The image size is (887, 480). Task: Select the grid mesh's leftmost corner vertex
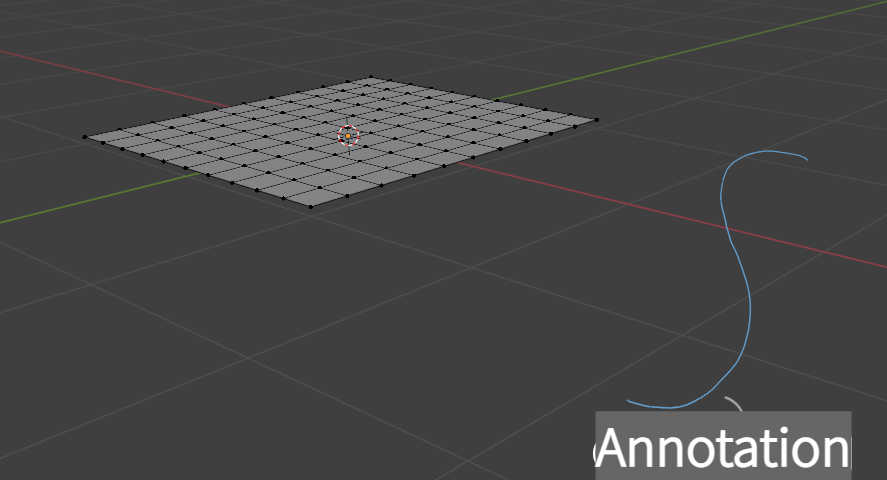pyautogui.click(x=85, y=137)
